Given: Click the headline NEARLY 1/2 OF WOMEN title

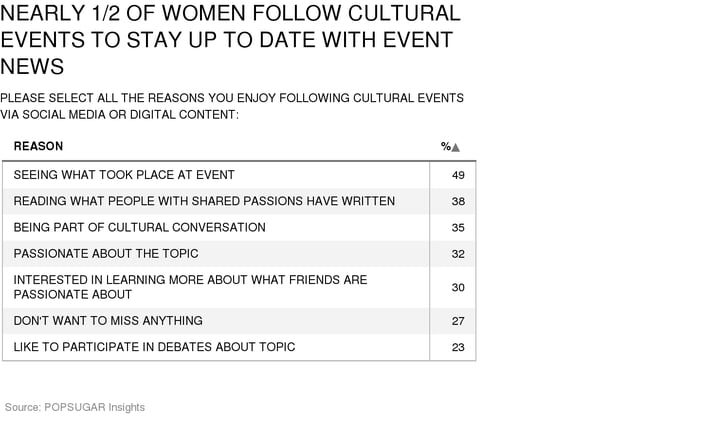Looking at the screenshot, I should pos(231,39).
